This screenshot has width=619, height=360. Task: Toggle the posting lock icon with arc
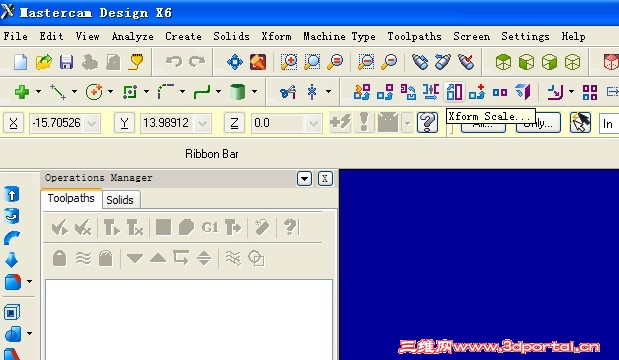point(106,259)
